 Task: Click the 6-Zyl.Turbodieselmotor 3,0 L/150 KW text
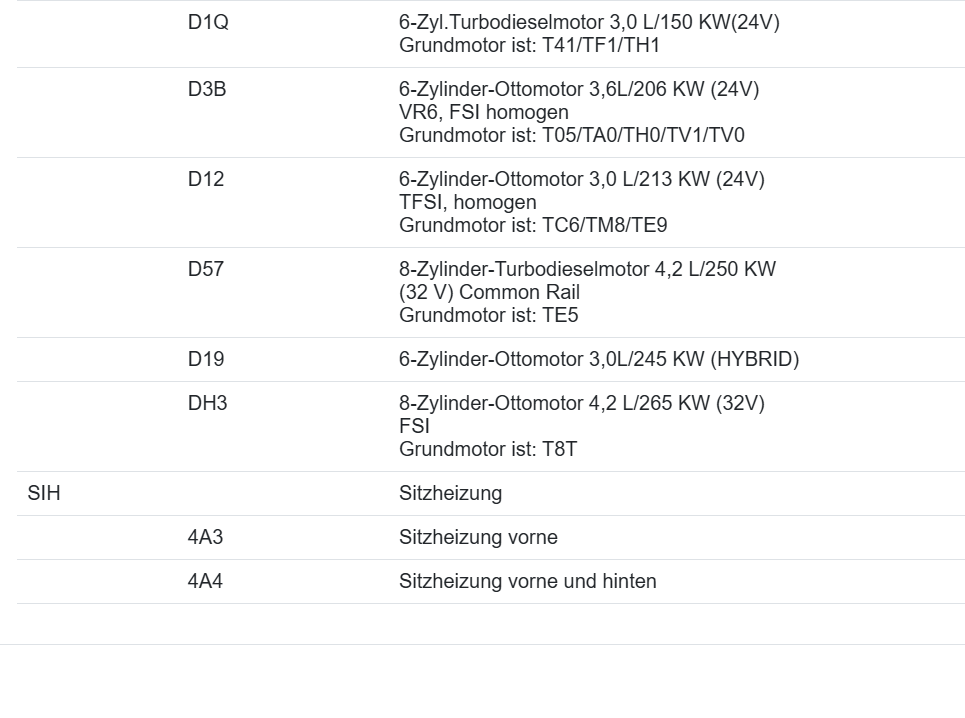pos(589,23)
